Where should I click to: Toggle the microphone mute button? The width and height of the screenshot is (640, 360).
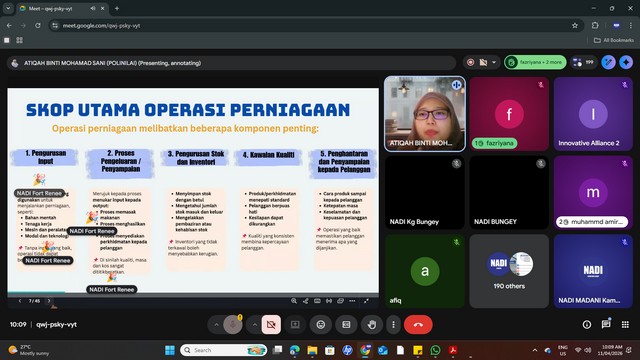(233, 325)
